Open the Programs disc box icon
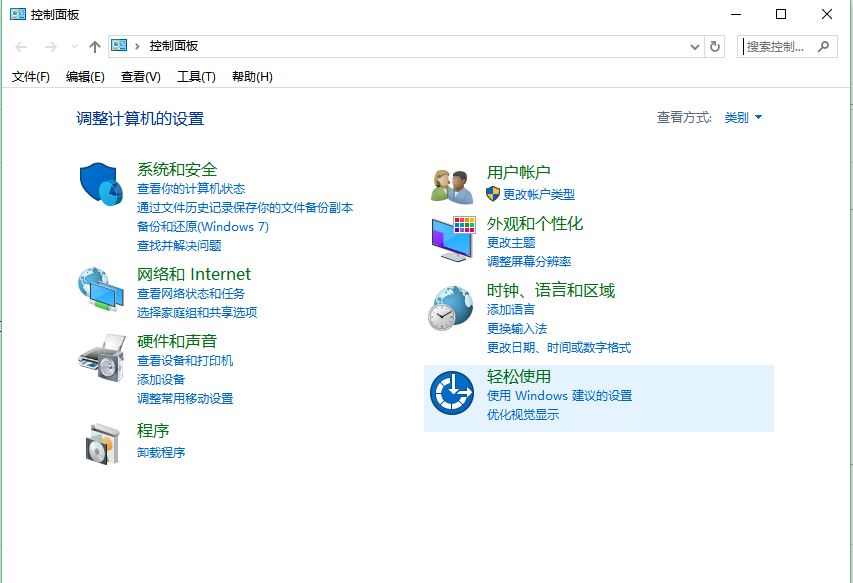The width and height of the screenshot is (853, 583). pyautogui.click(x=102, y=444)
